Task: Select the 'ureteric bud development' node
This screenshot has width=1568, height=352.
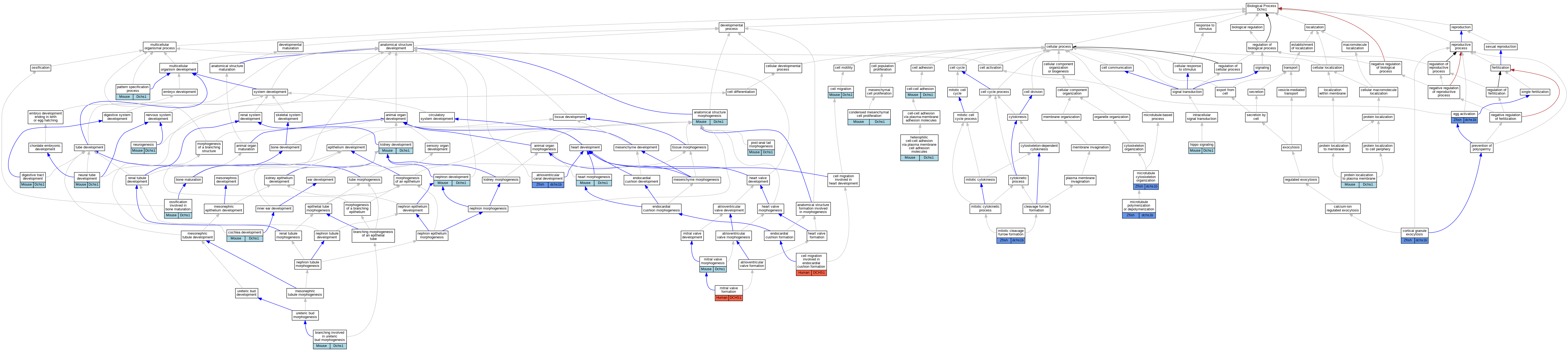Action: click(x=246, y=293)
